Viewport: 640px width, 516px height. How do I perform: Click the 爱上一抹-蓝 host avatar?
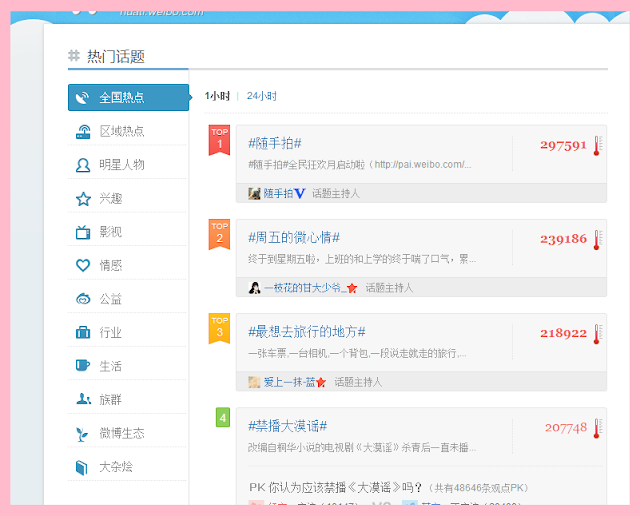pyautogui.click(x=254, y=382)
